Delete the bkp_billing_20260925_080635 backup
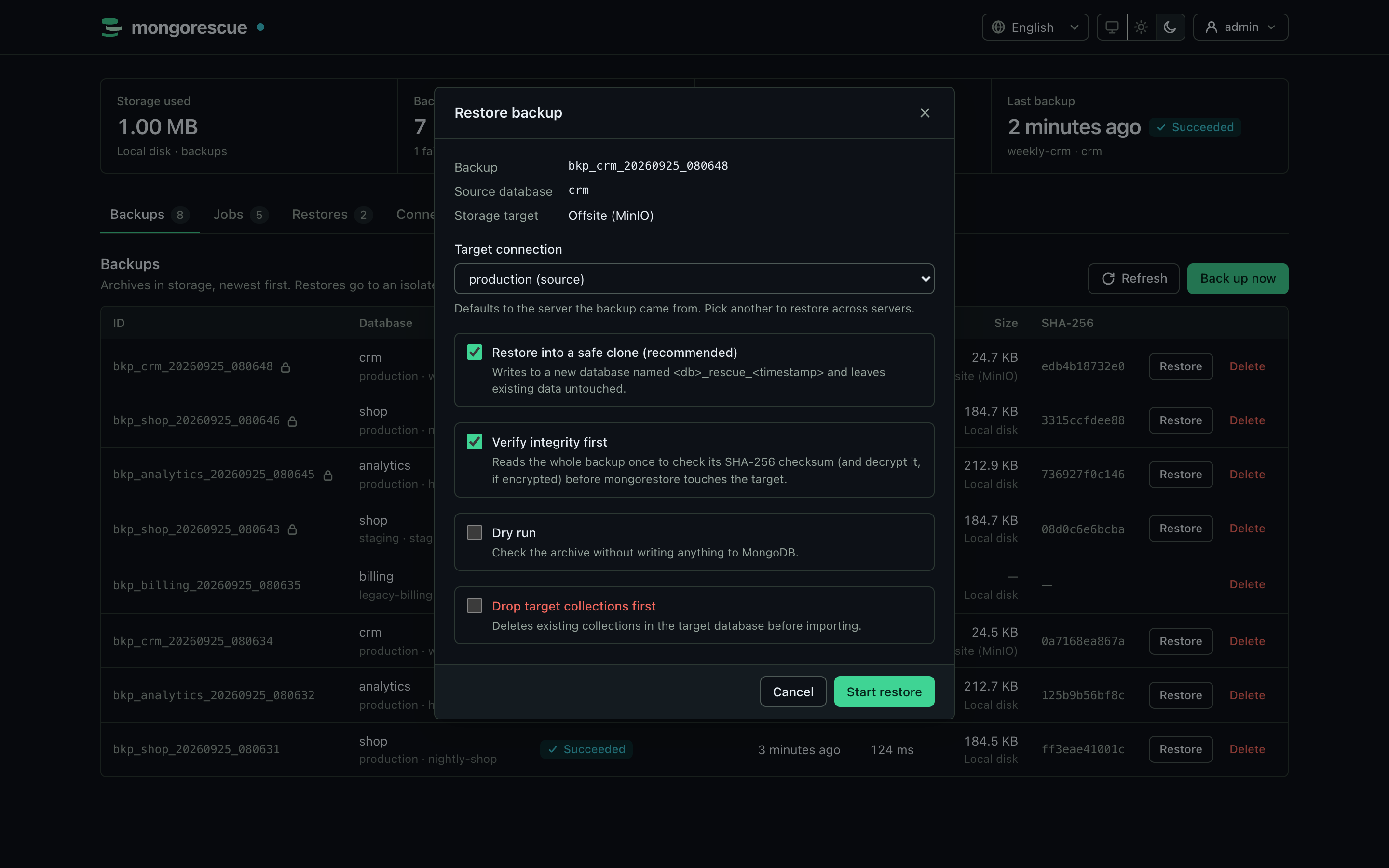Screen dimensions: 1389x868 click(1247, 584)
